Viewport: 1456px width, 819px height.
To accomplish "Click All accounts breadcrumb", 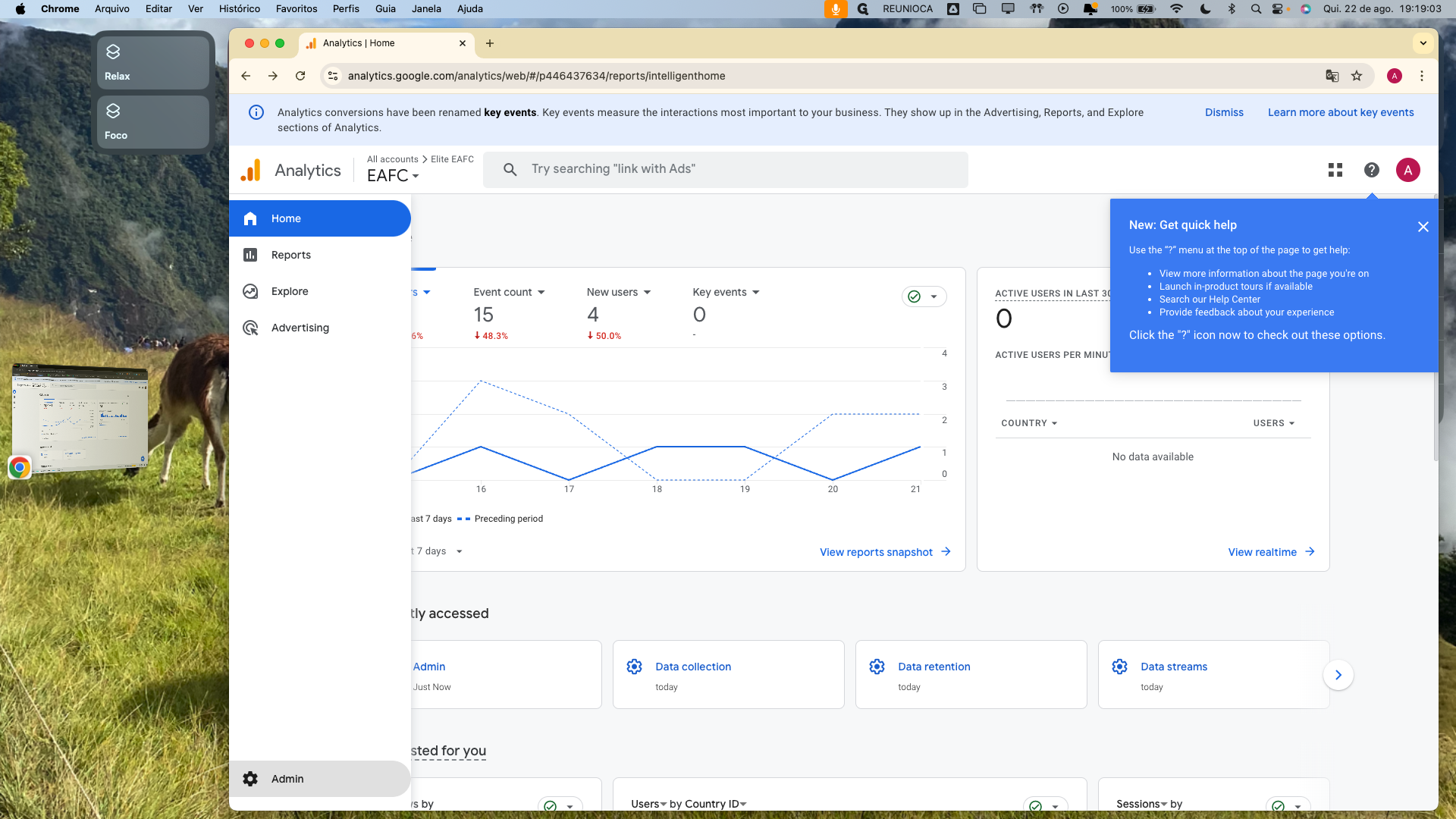I will 393,159.
